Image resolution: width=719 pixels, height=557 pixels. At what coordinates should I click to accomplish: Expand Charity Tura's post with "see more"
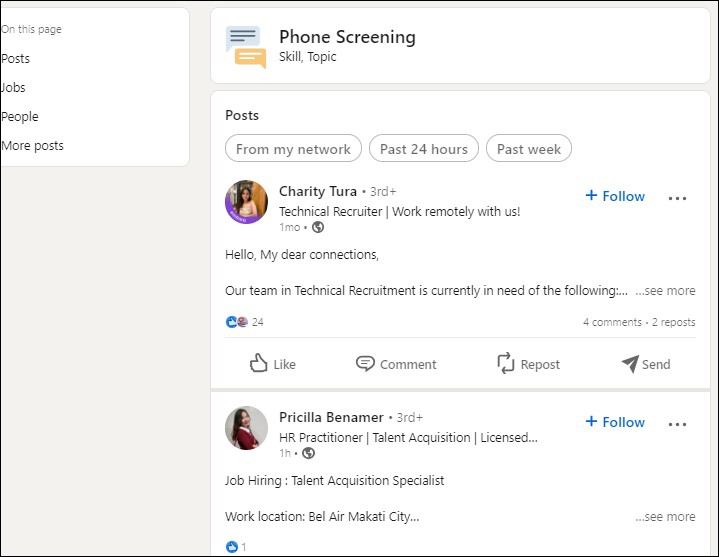[667, 291]
